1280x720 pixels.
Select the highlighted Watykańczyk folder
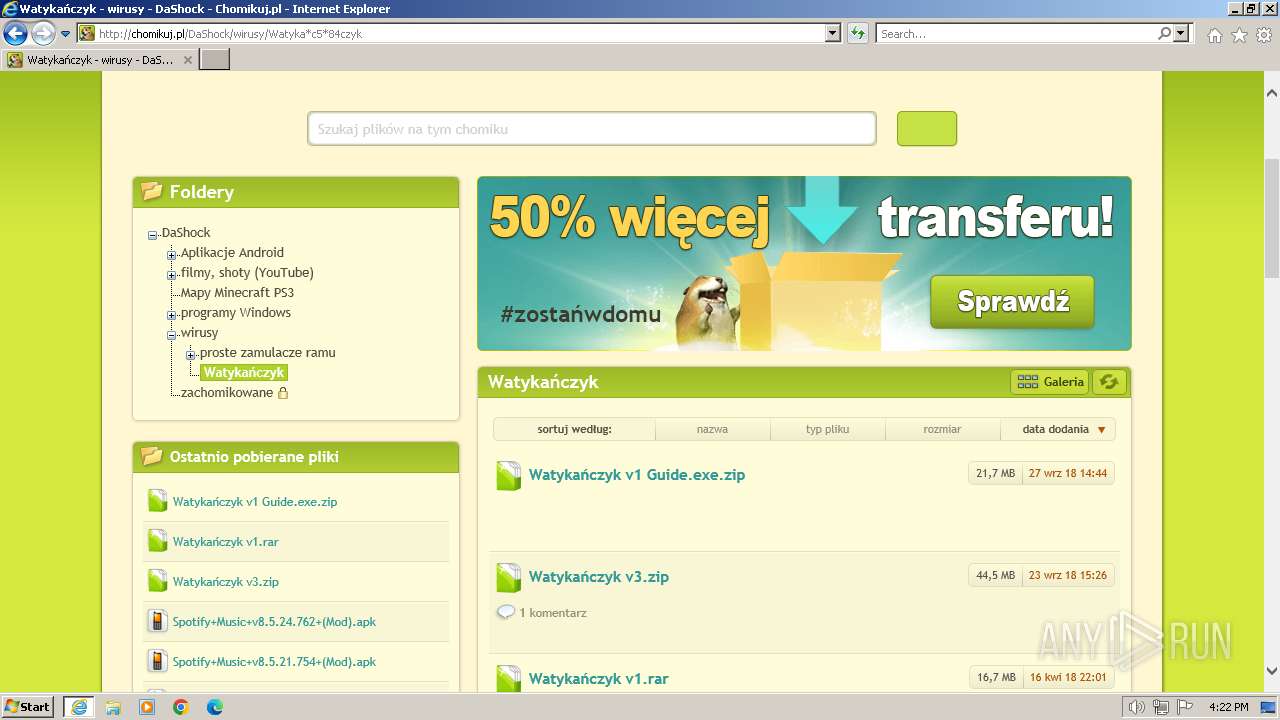[x=244, y=372]
